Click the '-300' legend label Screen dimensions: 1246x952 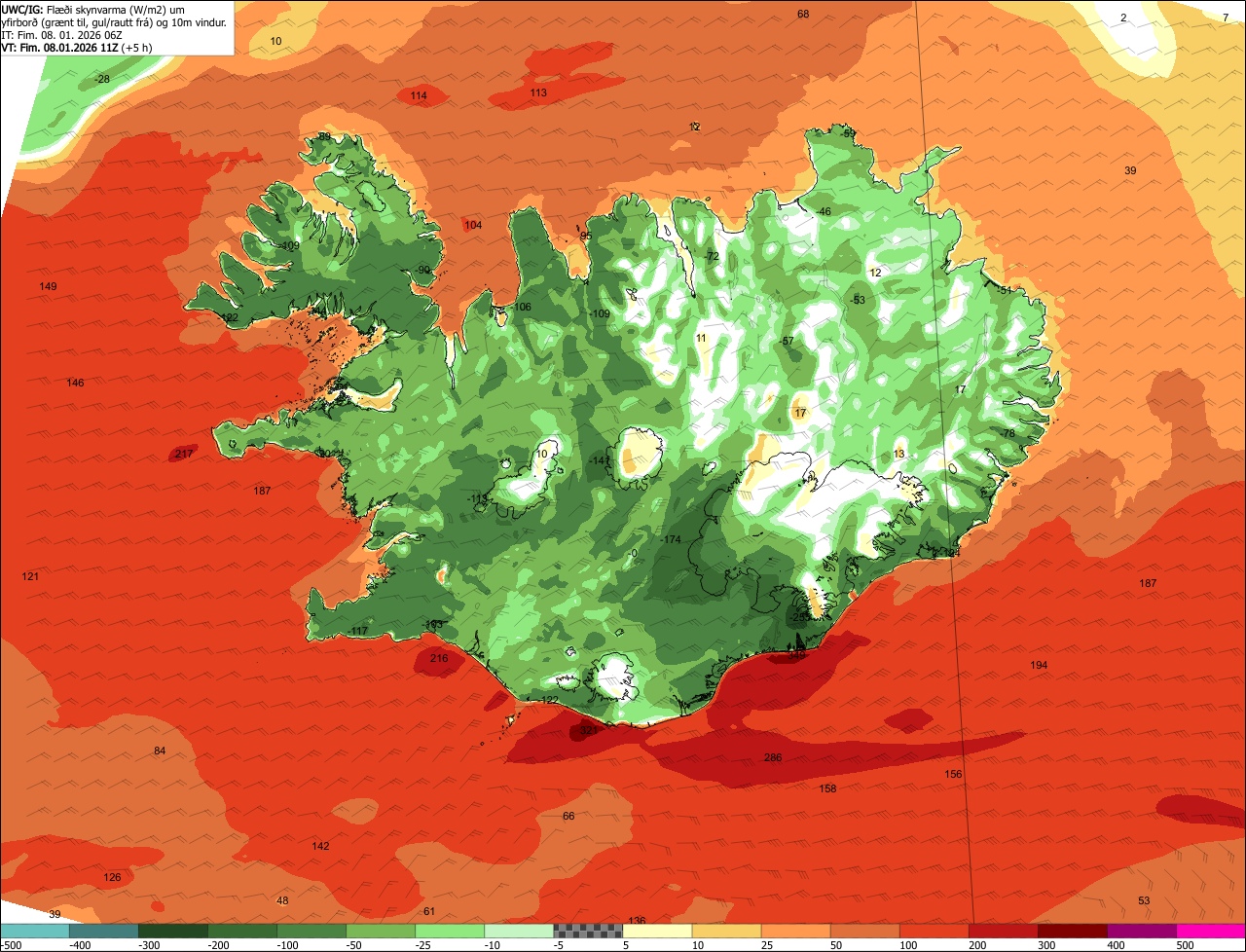(x=149, y=944)
